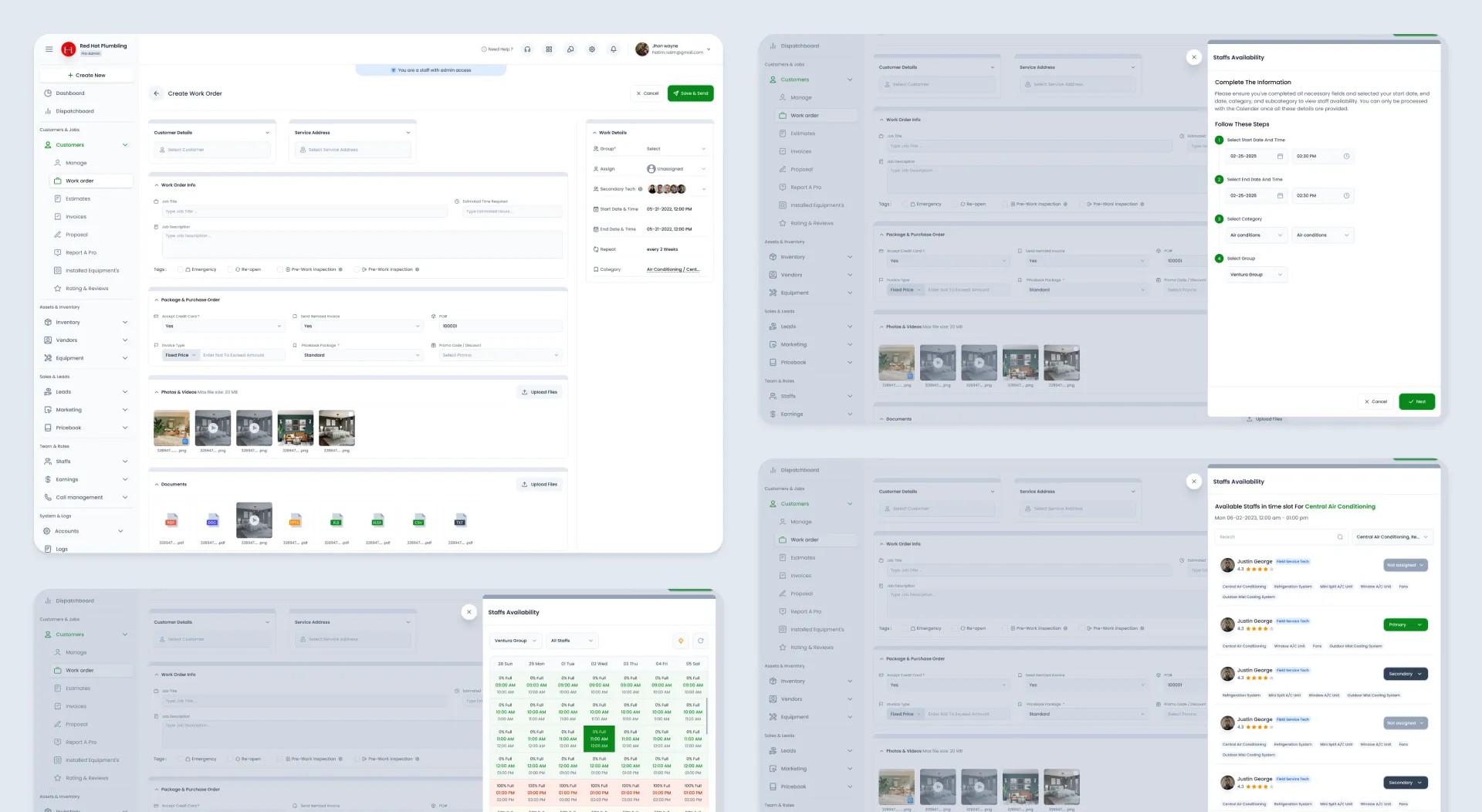Click the back arrow beside Create Work Order
The image size is (1482, 812).
[x=156, y=93]
